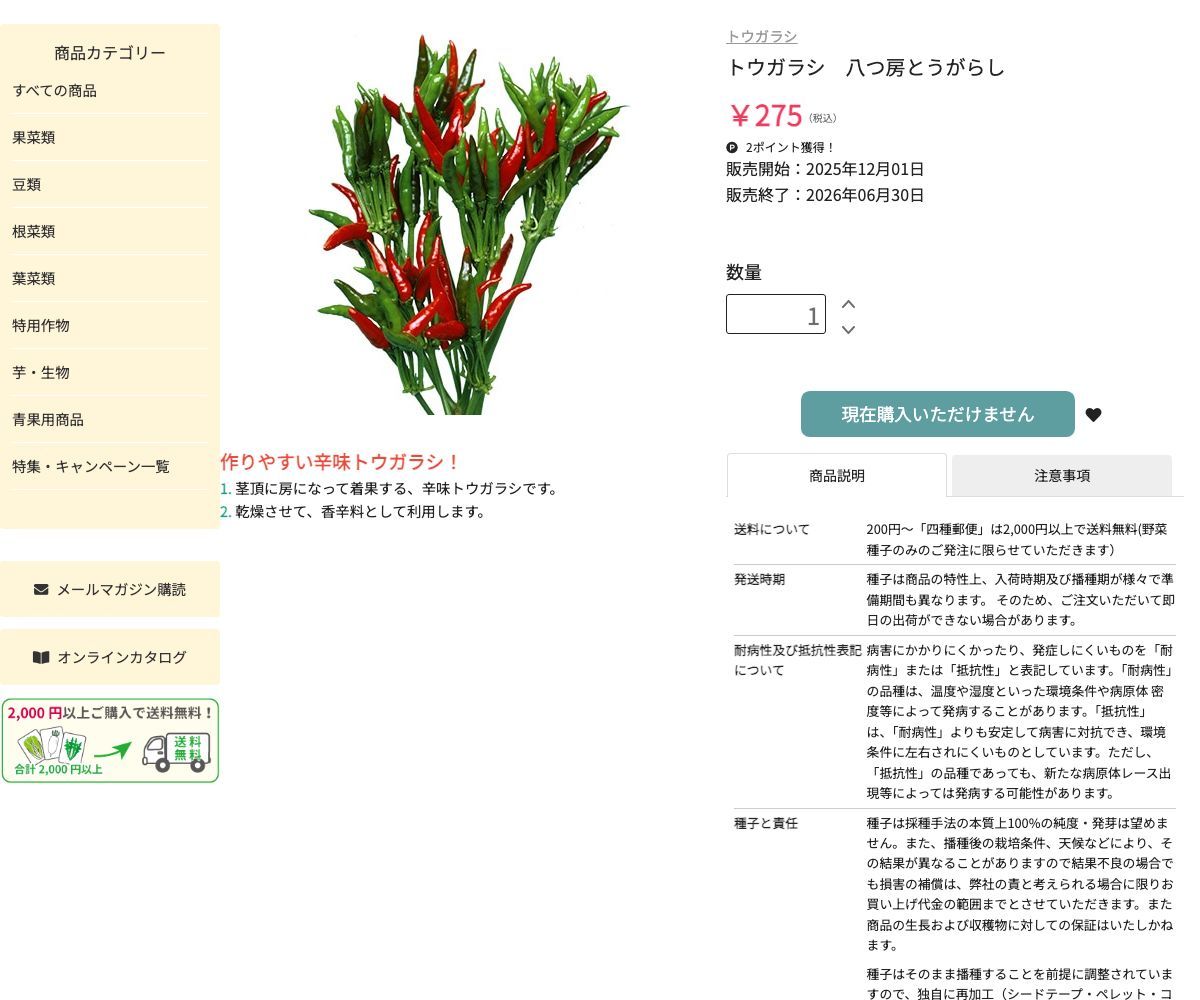Viewport: 1200px width, 1000px height.
Task: Open the online catalog book icon
Action: pyautogui.click(x=41, y=657)
